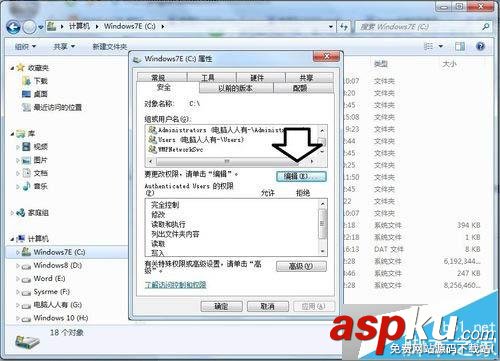
Task: Select the 图片 library
Action: [x=41, y=160]
